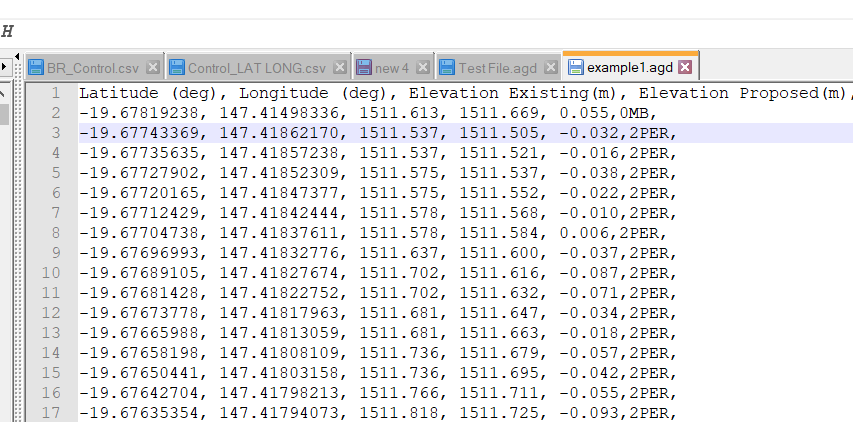The width and height of the screenshot is (853, 422).
Task: Close the Test File.agd tab
Action: pos(551,68)
